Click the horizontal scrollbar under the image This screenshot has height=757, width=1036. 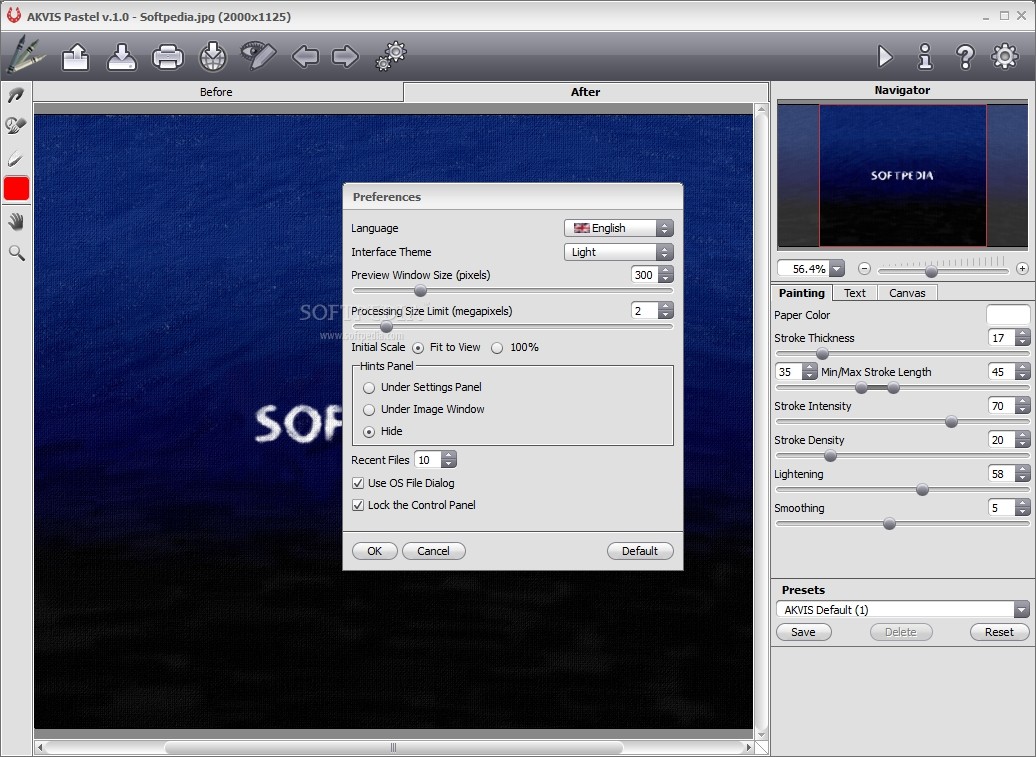coord(393,748)
